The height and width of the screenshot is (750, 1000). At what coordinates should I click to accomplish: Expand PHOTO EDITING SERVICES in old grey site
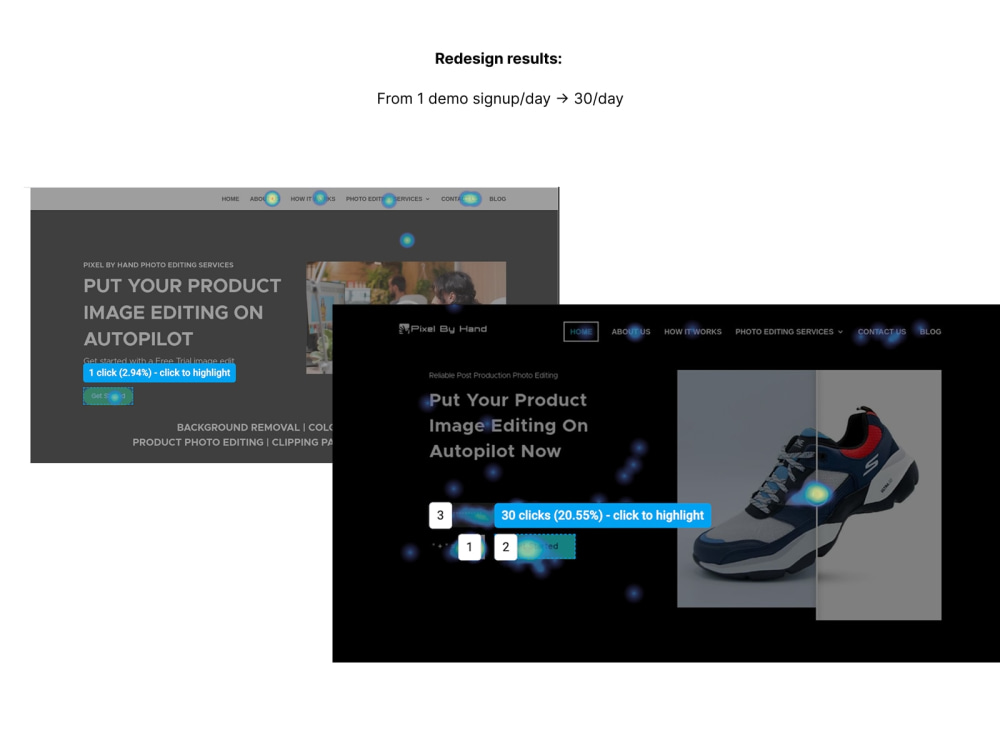388,199
